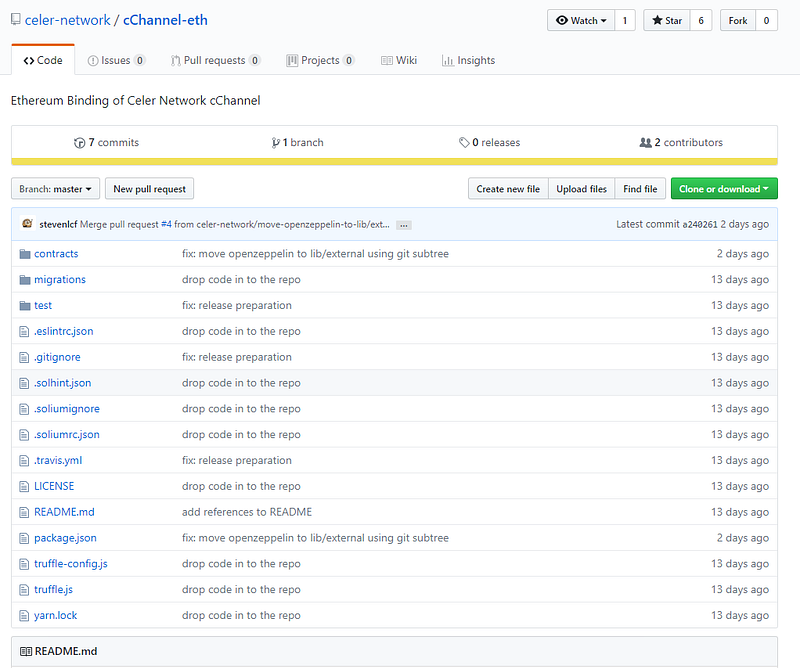The height and width of the screenshot is (668, 800).
Task: Open the Clone or download dropdown
Action: [724, 189]
